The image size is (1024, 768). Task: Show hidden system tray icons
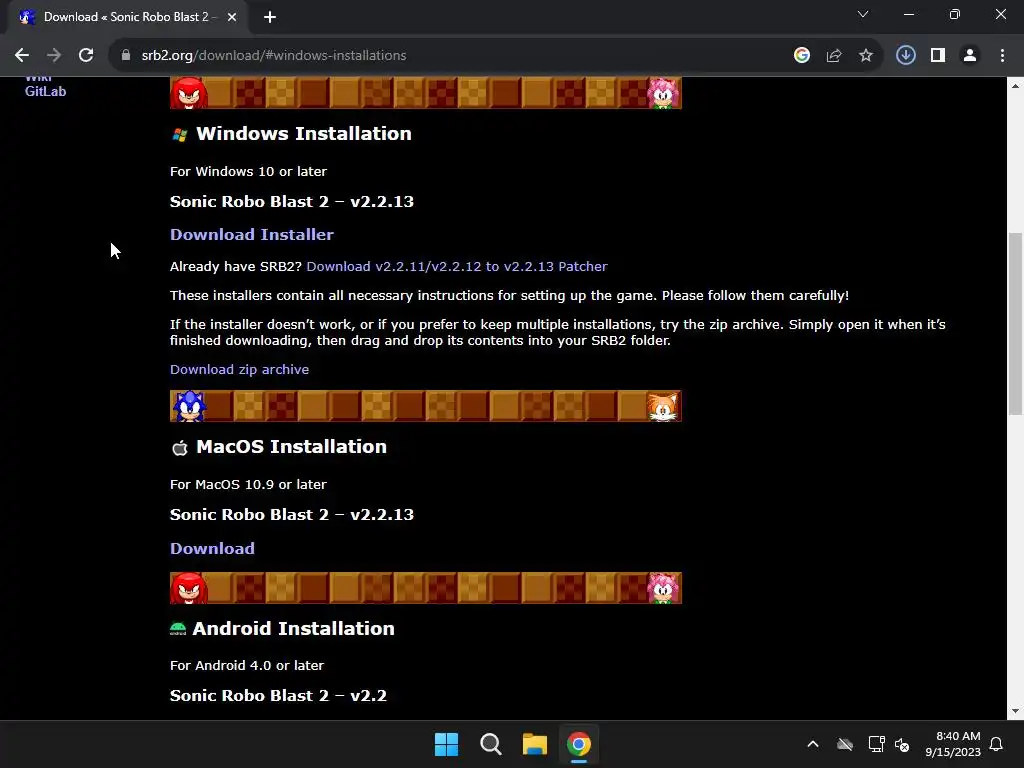tap(813, 744)
